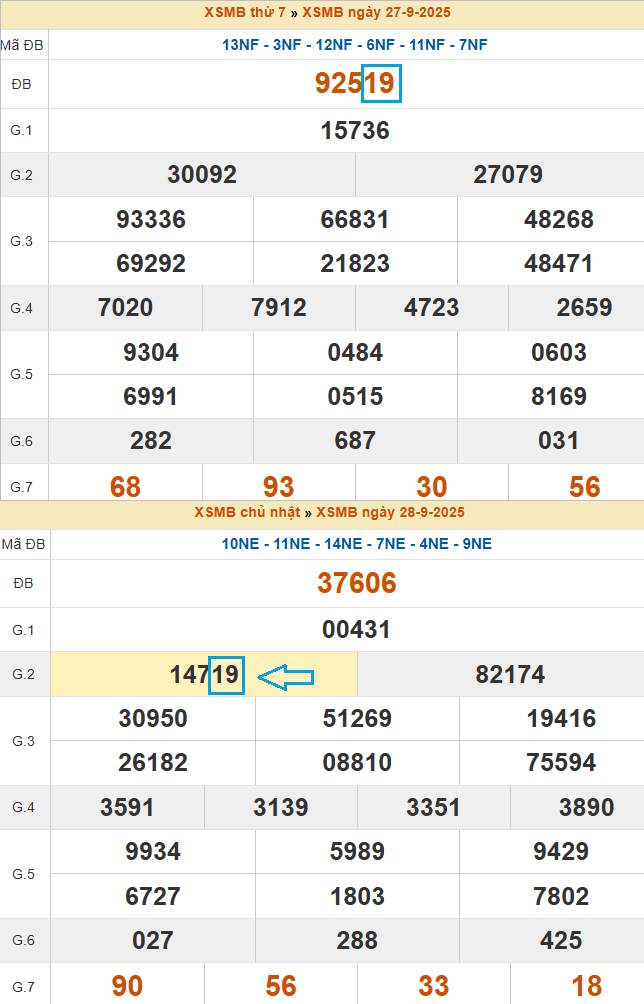Select G.1 result 15736
644x1004 pixels.
pyautogui.click(x=355, y=131)
